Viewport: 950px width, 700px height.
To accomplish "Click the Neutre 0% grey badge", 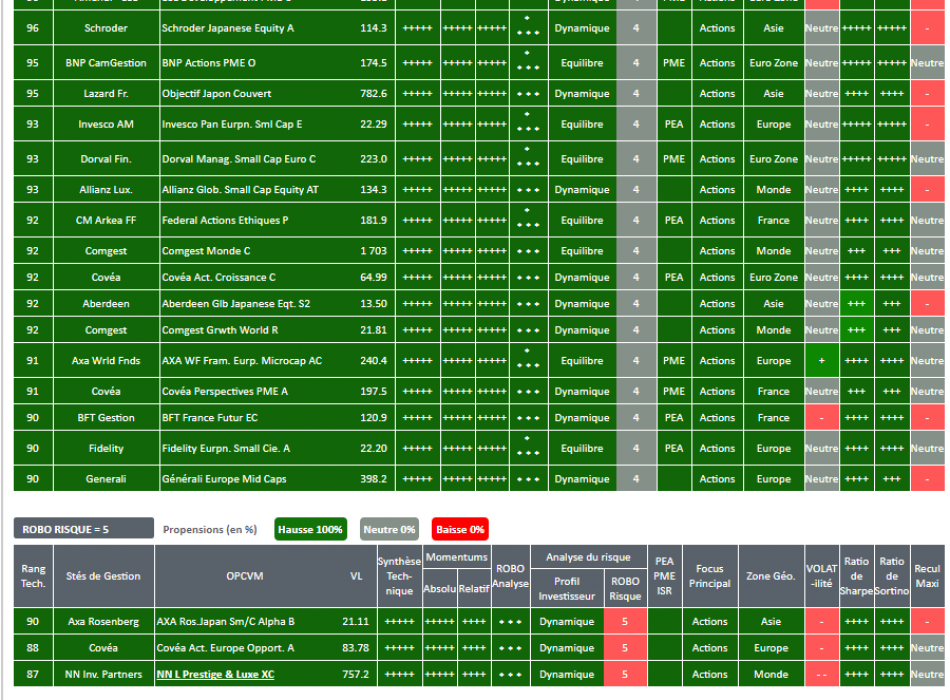I will (389, 529).
